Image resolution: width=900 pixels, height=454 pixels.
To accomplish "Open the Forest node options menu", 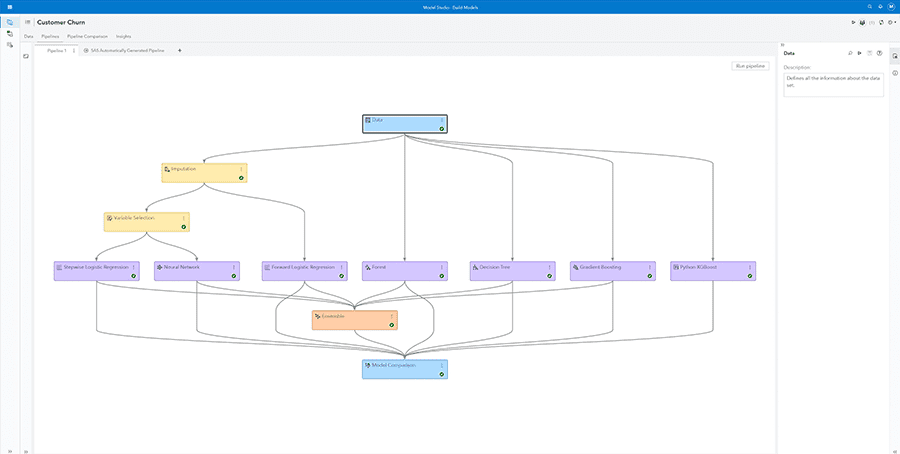I will click(x=441, y=267).
